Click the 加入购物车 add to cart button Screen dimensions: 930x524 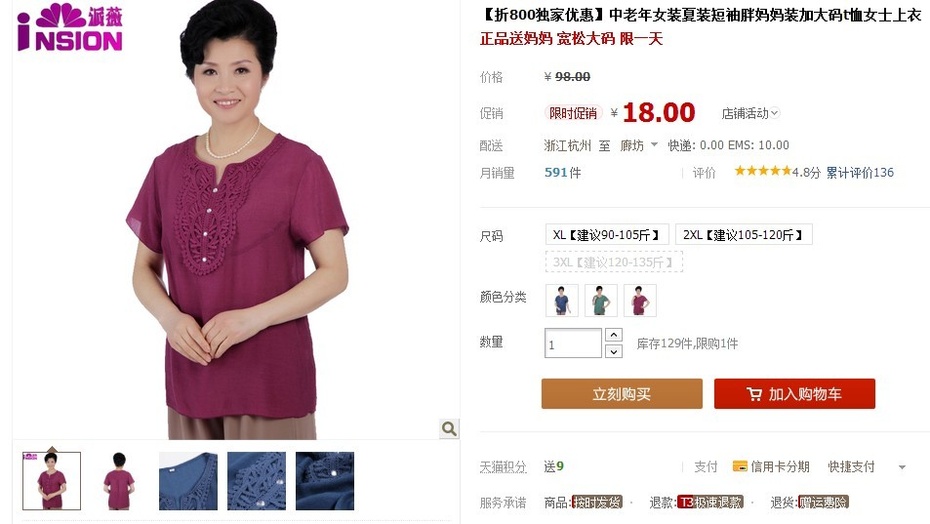pyautogui.click(x=794, y=394)
